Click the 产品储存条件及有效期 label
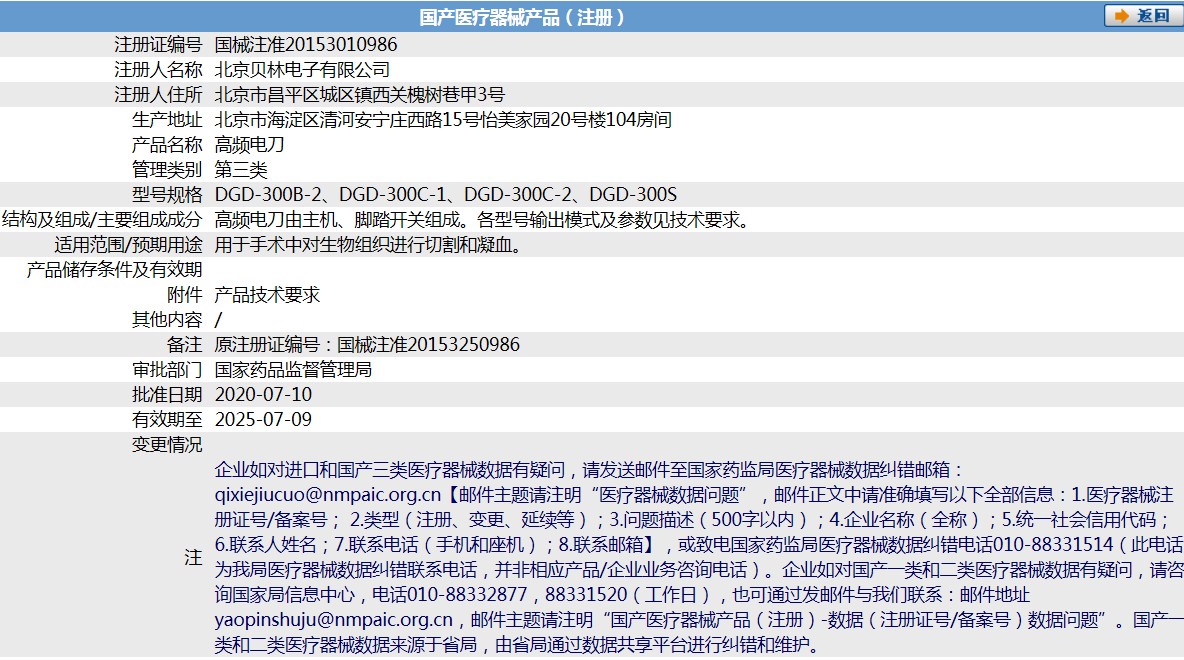 pos(114,270)
